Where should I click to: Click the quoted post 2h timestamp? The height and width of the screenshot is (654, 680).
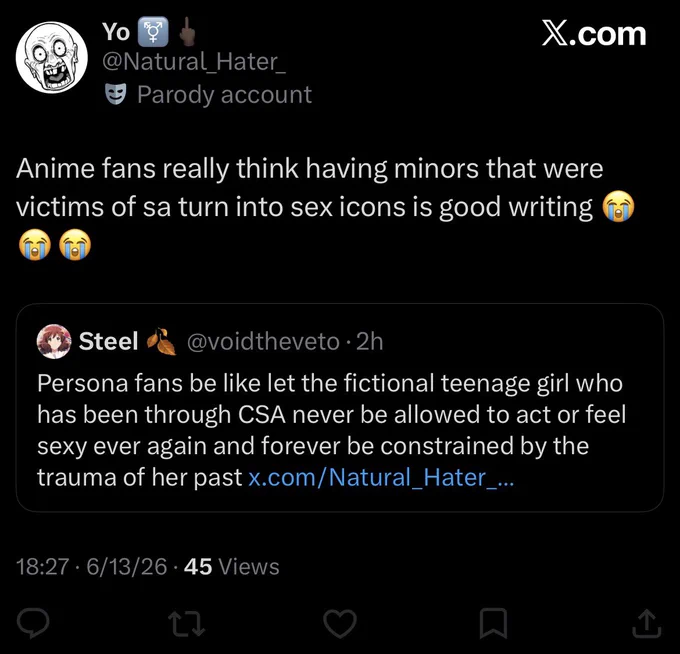click(369, 342)
